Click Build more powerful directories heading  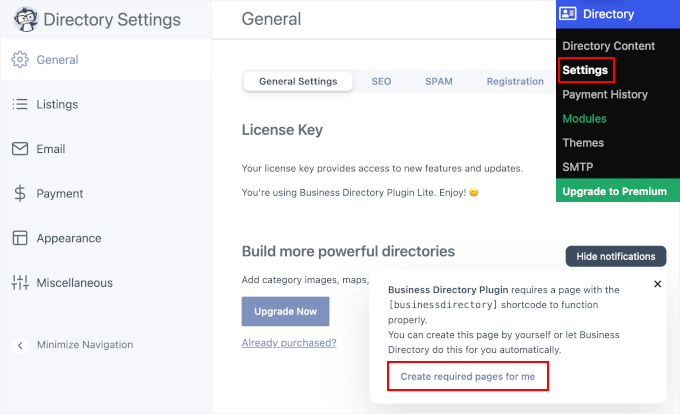coord(348,251)
